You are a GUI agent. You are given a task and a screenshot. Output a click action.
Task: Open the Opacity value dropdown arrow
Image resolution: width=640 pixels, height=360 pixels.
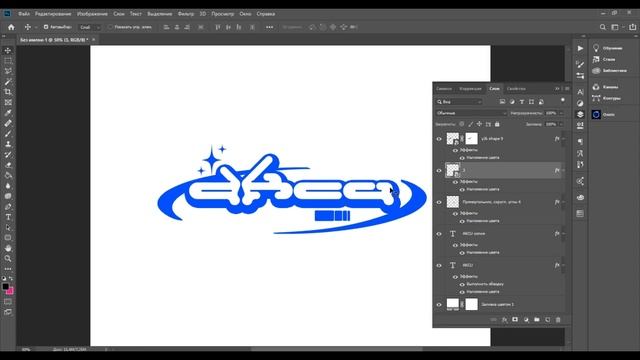point(562,113)
